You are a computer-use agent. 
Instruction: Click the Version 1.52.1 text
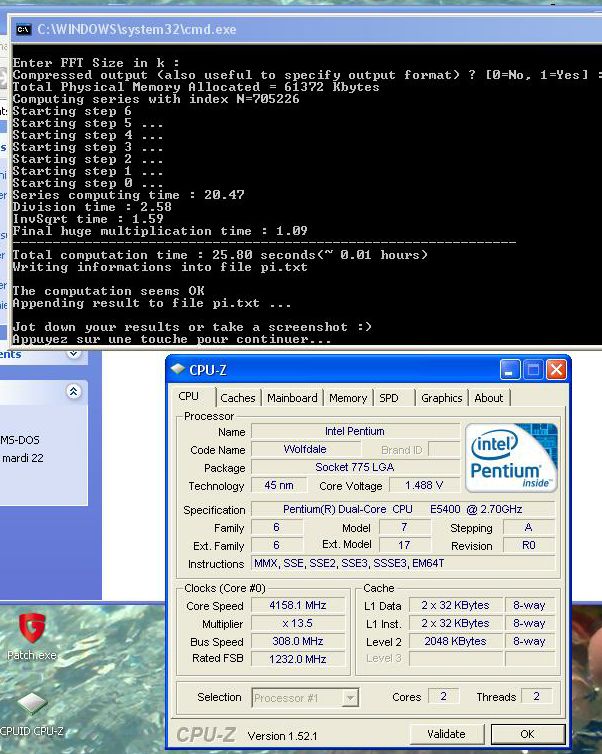[x=282, y=736]
